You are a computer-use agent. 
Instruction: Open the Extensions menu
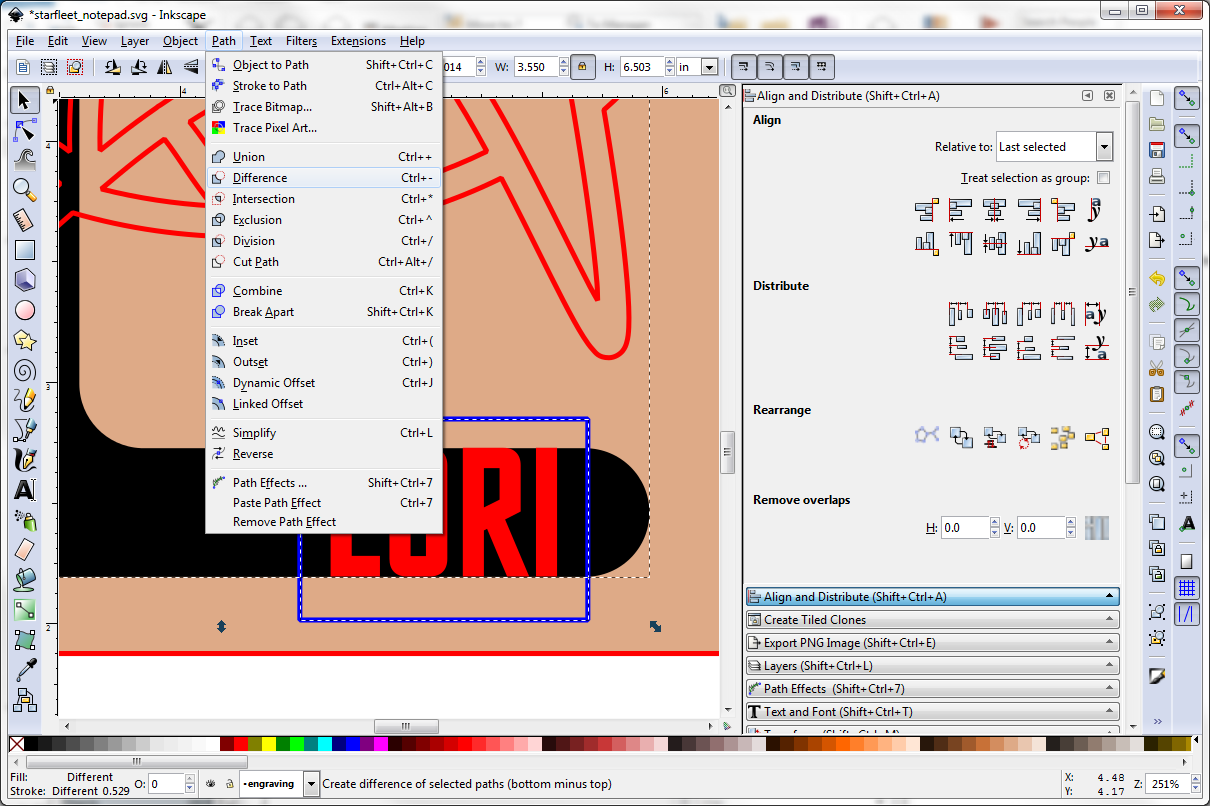tap(358, 41)
